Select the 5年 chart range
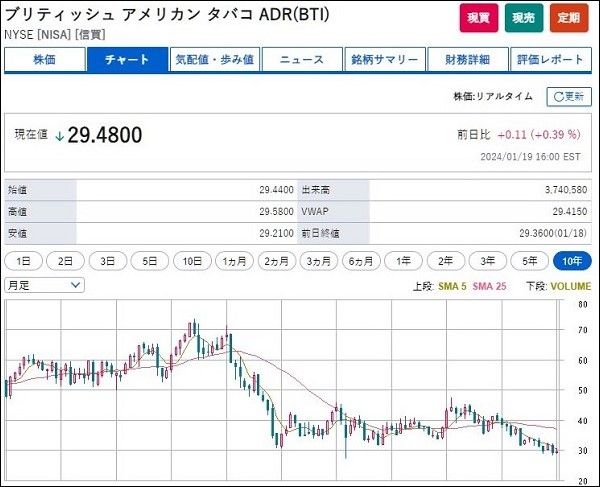The height and width of the screenshot is (487, 600). coord(530,261)
